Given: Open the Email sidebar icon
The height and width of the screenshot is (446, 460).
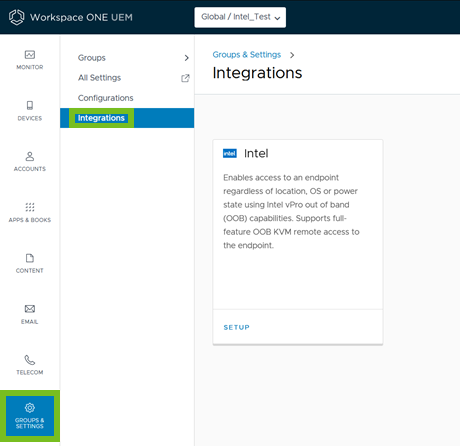Looking at the screenshot, I should [30, 309].
